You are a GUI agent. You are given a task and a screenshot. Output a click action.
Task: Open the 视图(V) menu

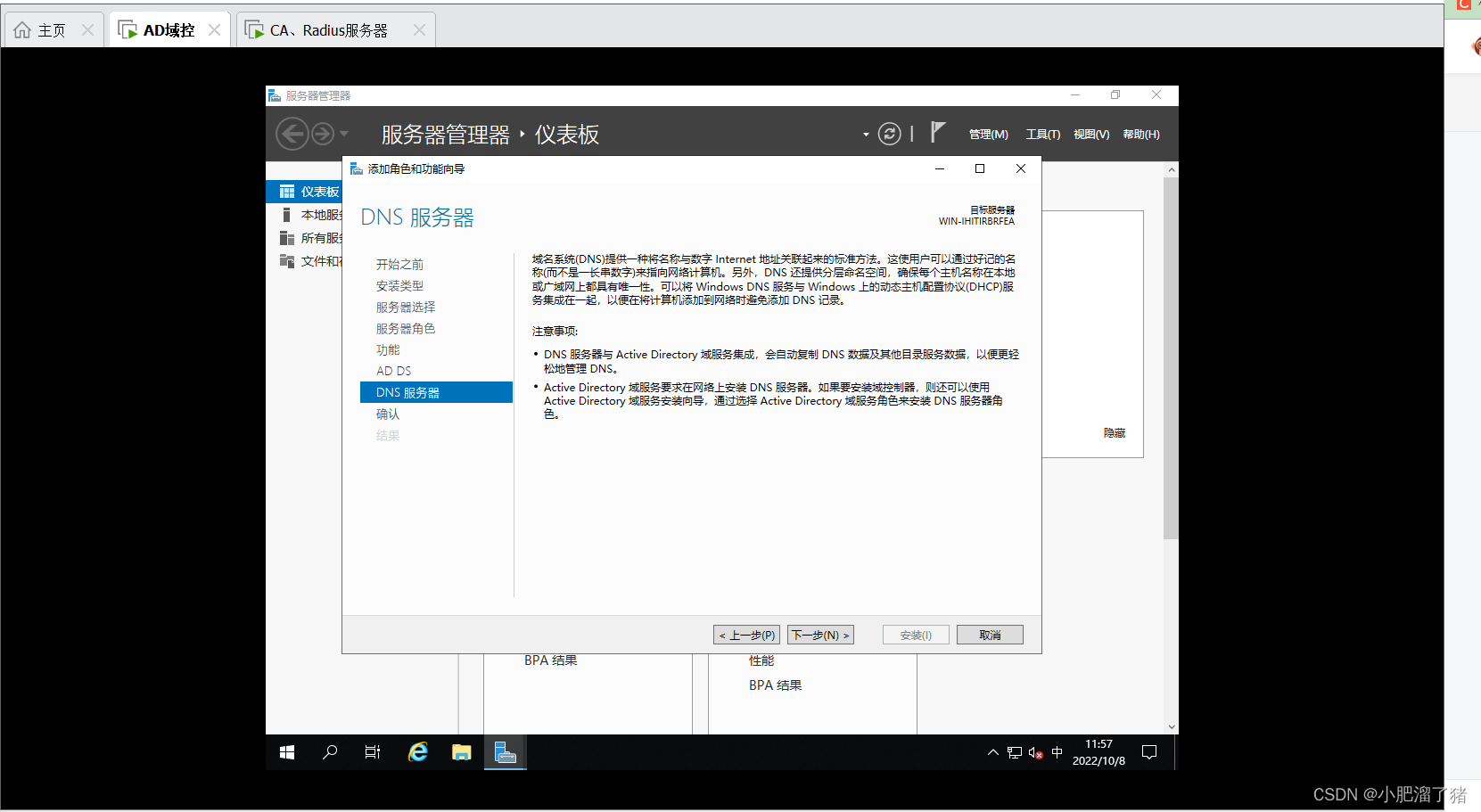pyautogui.click(x=1091, y=135)
